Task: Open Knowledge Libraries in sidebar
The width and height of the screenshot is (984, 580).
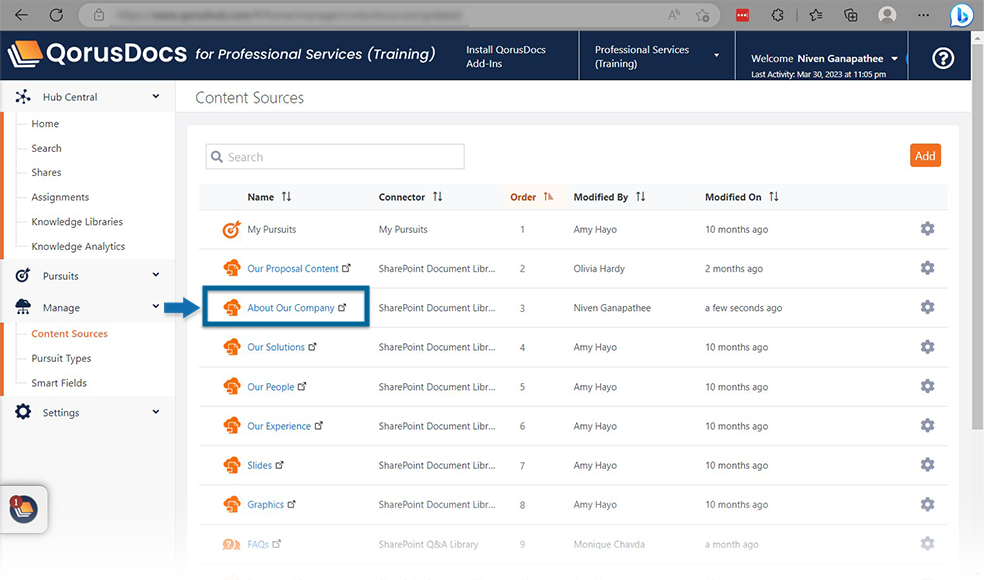Action: click(77, 222)
